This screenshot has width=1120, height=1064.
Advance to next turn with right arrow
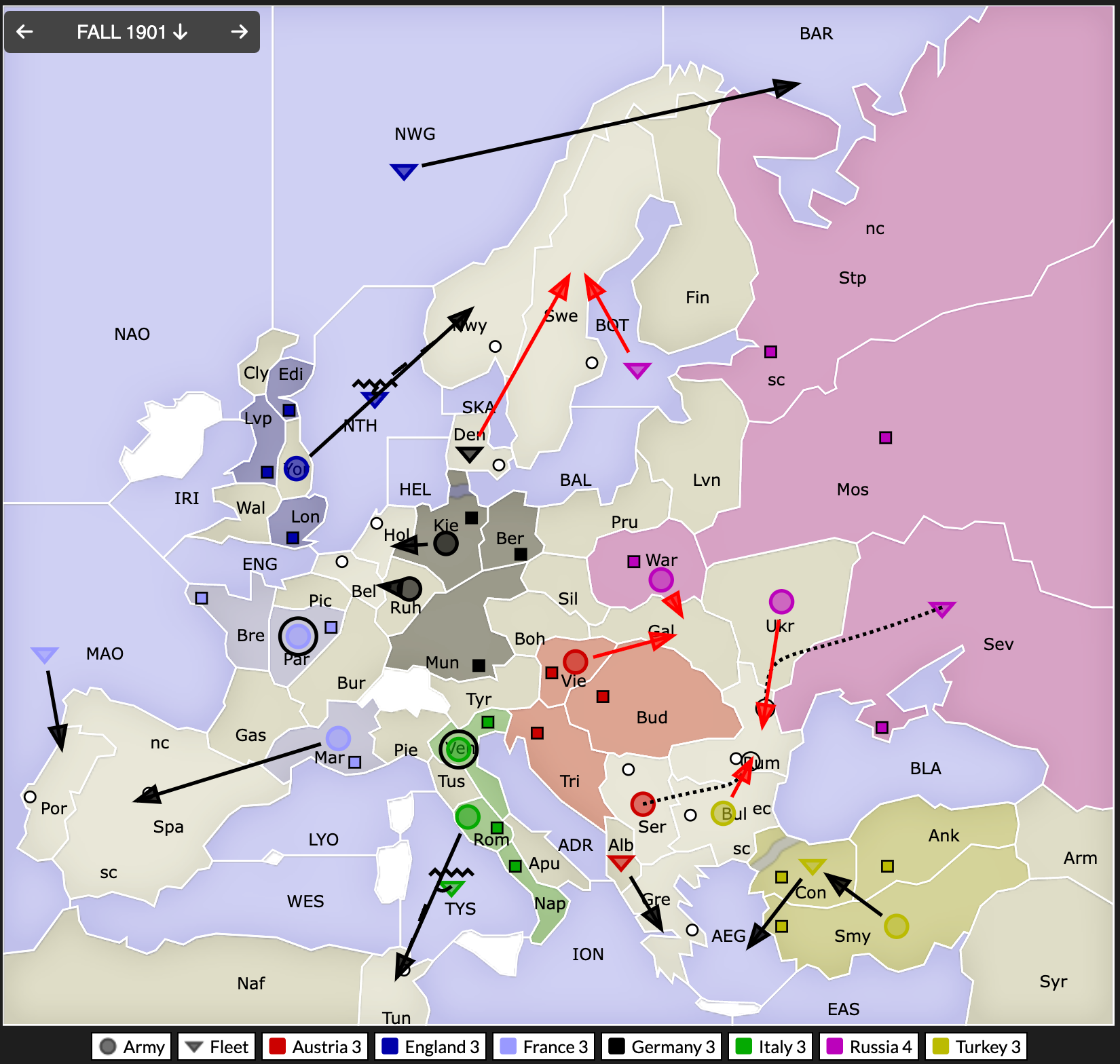(239, 32)
